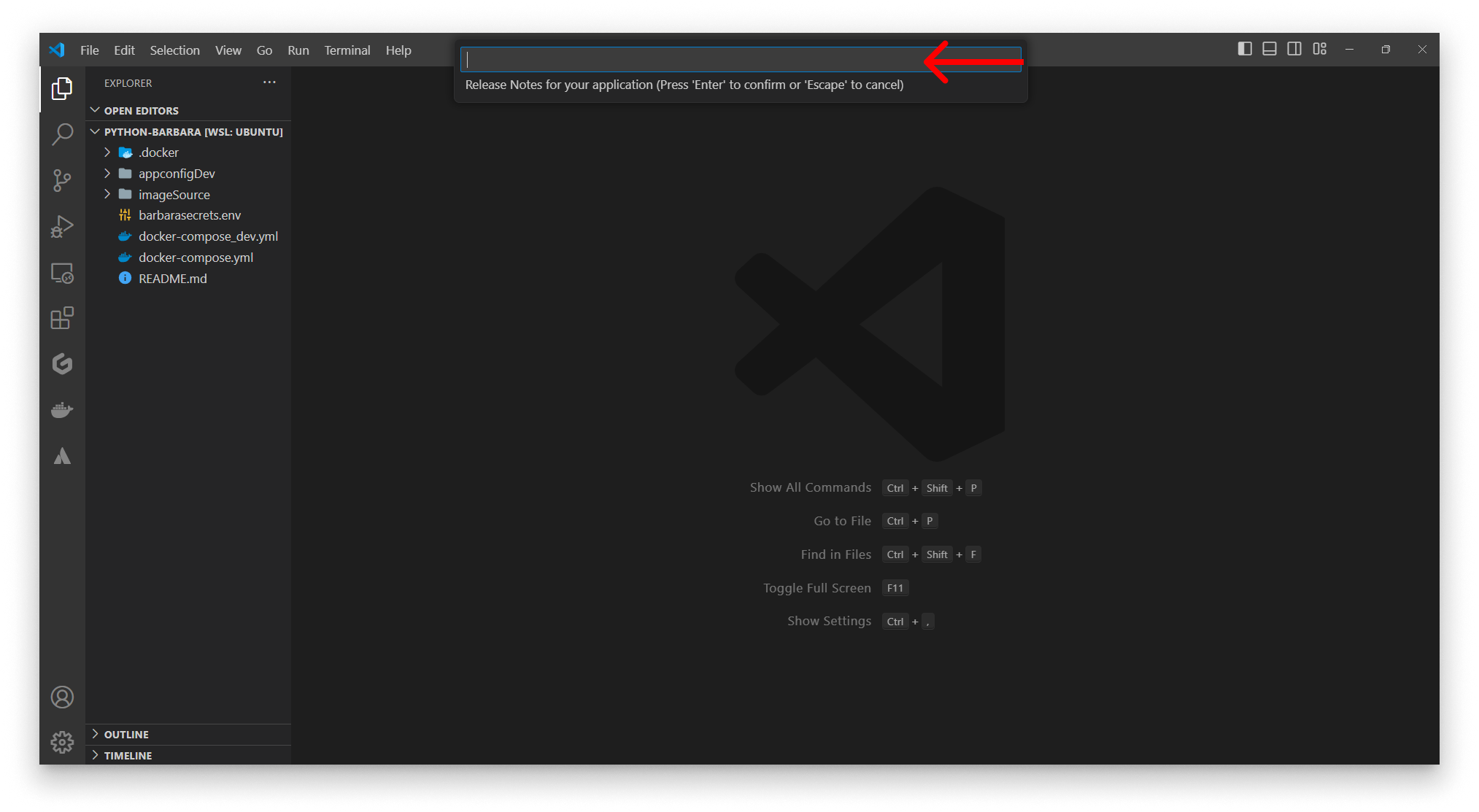Open the Extensions panel
Image resolution: width=1479 pixels, height=812 pixels.
[63, 318]
